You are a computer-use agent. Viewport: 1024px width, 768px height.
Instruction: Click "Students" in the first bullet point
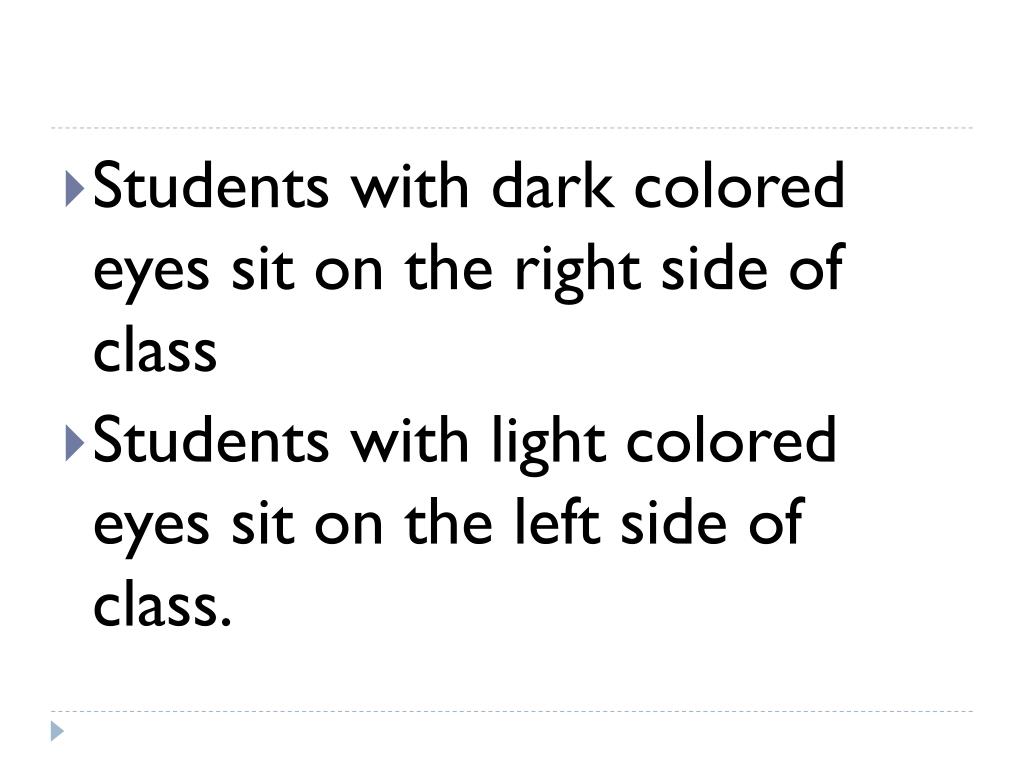[211, 185]
